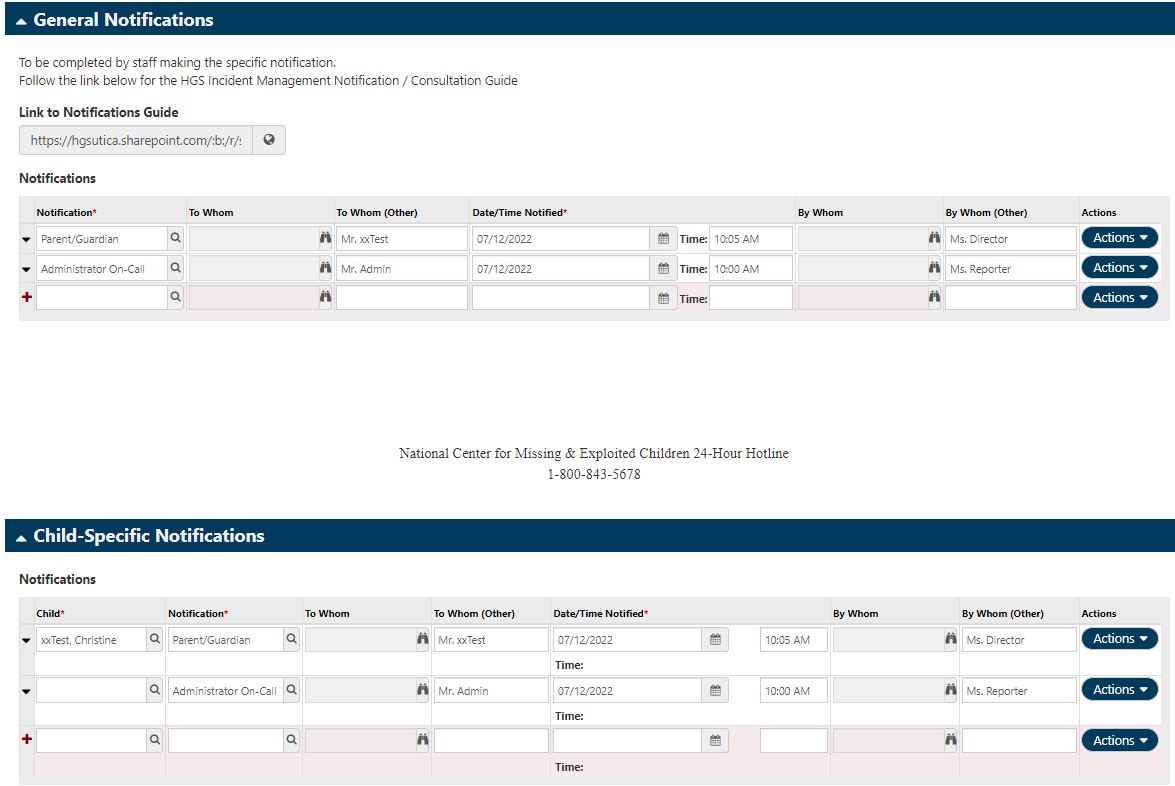This screenshot has width=1175, height=786.
Task: Open the calendar picker on the Parent/Guardian row
Action: [663, 238]
